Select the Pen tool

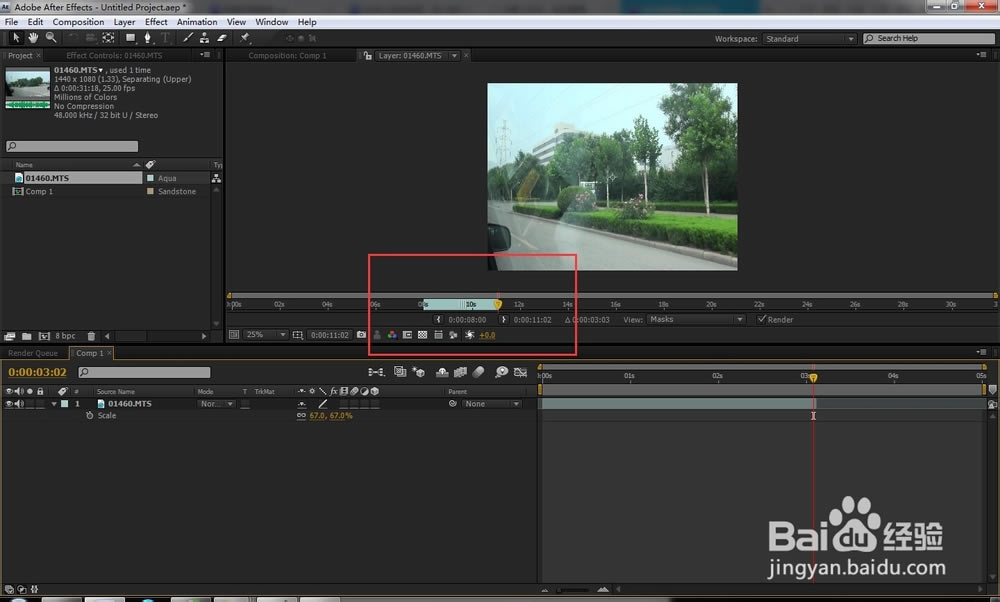tap(148, 37)
